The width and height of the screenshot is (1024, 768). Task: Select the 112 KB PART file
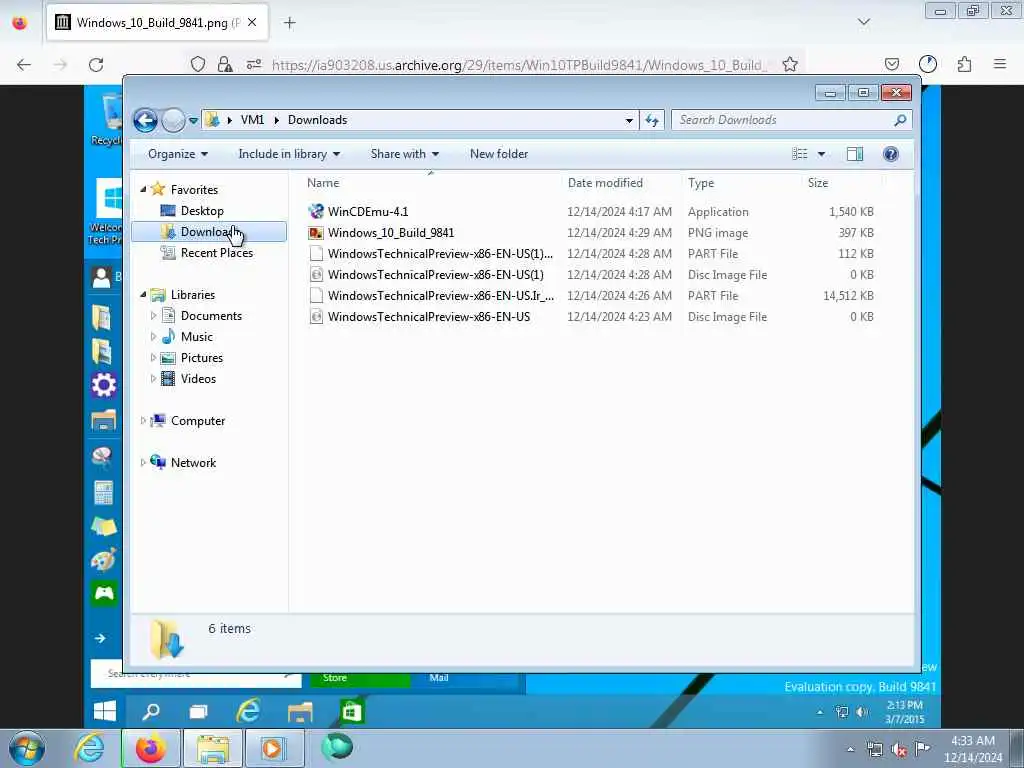(x=591, y=253)
